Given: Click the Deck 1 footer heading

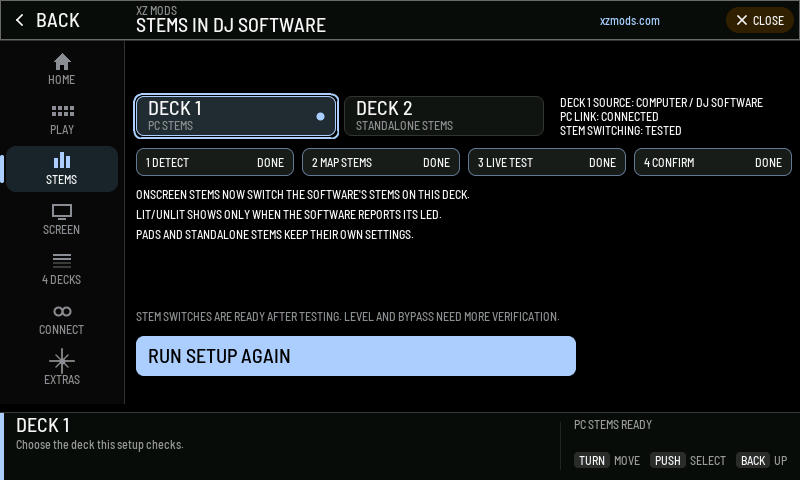Looking at the screenshot, I should 42,425.
